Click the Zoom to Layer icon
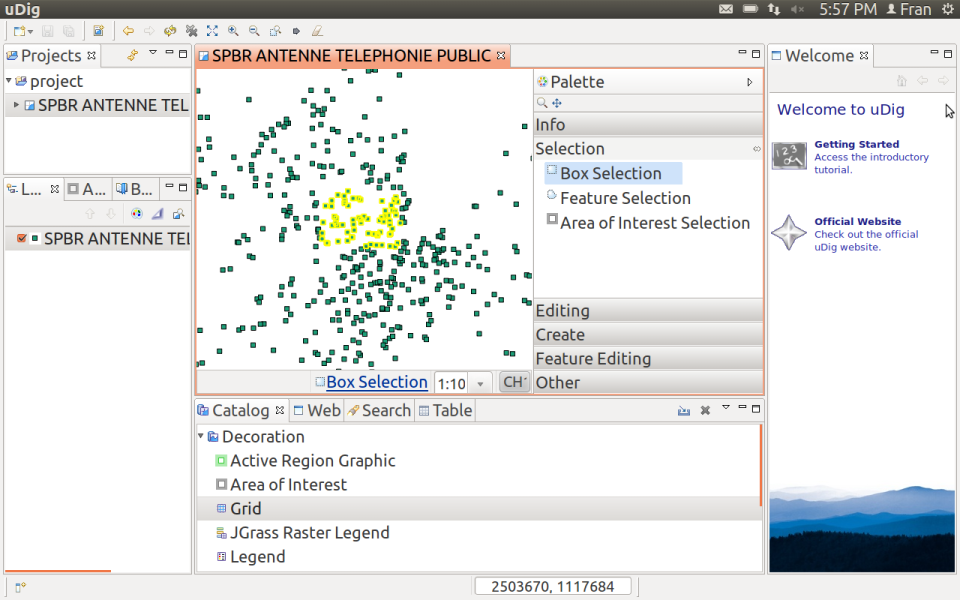 178,214
